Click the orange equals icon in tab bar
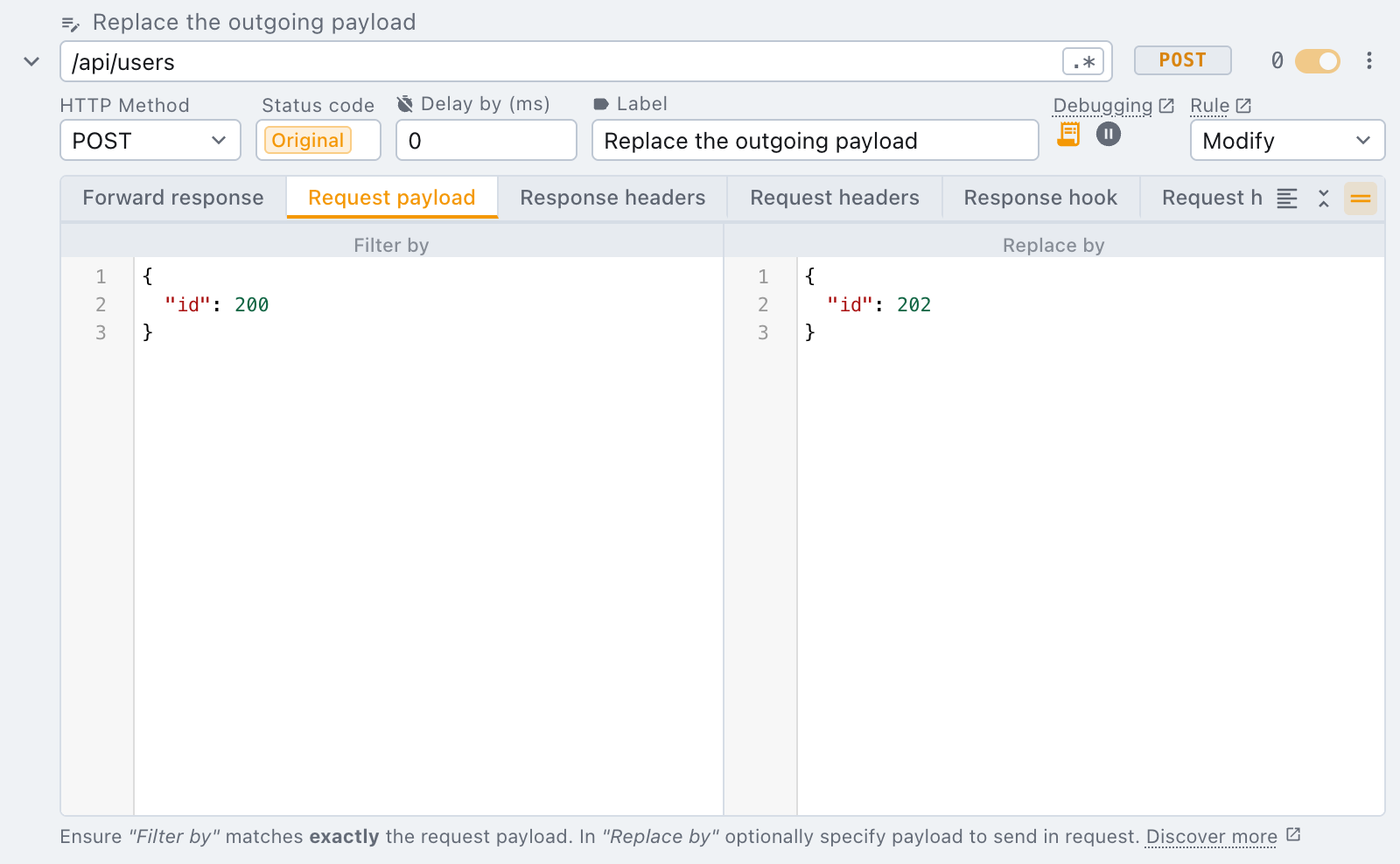The width and height of the screenshot is (1400, 864). coord(1361,199)
